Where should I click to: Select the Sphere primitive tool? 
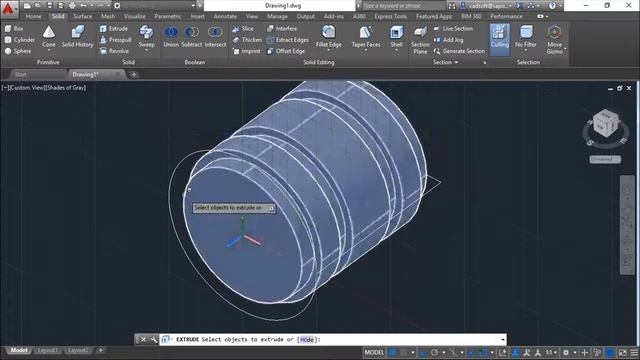click(18, 51)
